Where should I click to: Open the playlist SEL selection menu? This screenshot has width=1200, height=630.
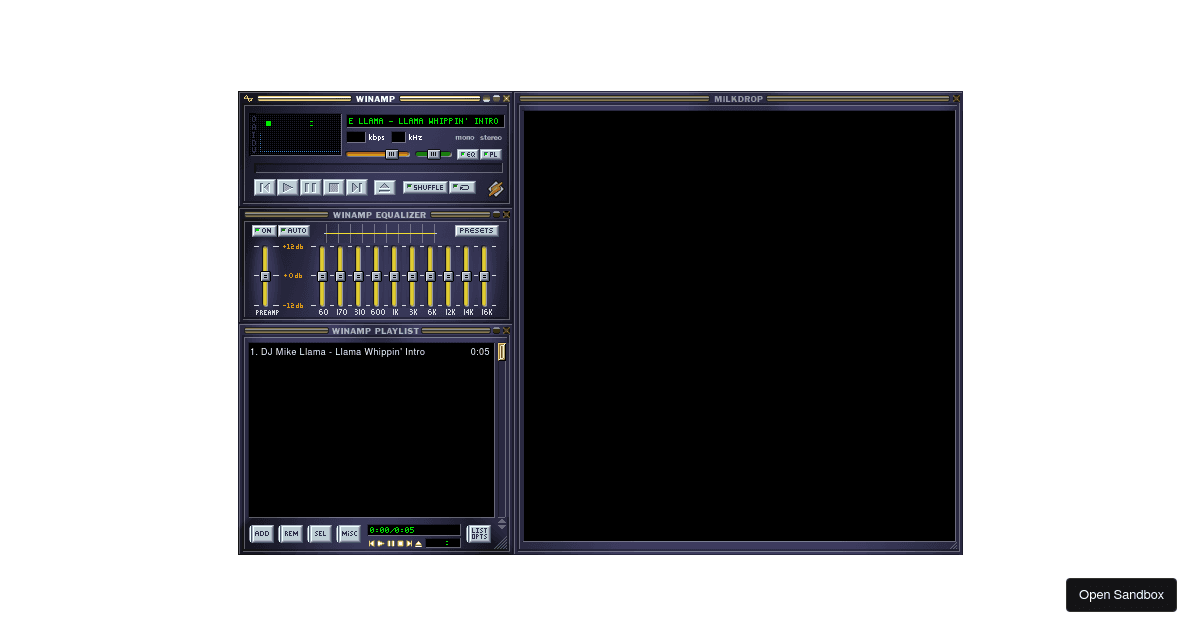click(x=319, y=534)
